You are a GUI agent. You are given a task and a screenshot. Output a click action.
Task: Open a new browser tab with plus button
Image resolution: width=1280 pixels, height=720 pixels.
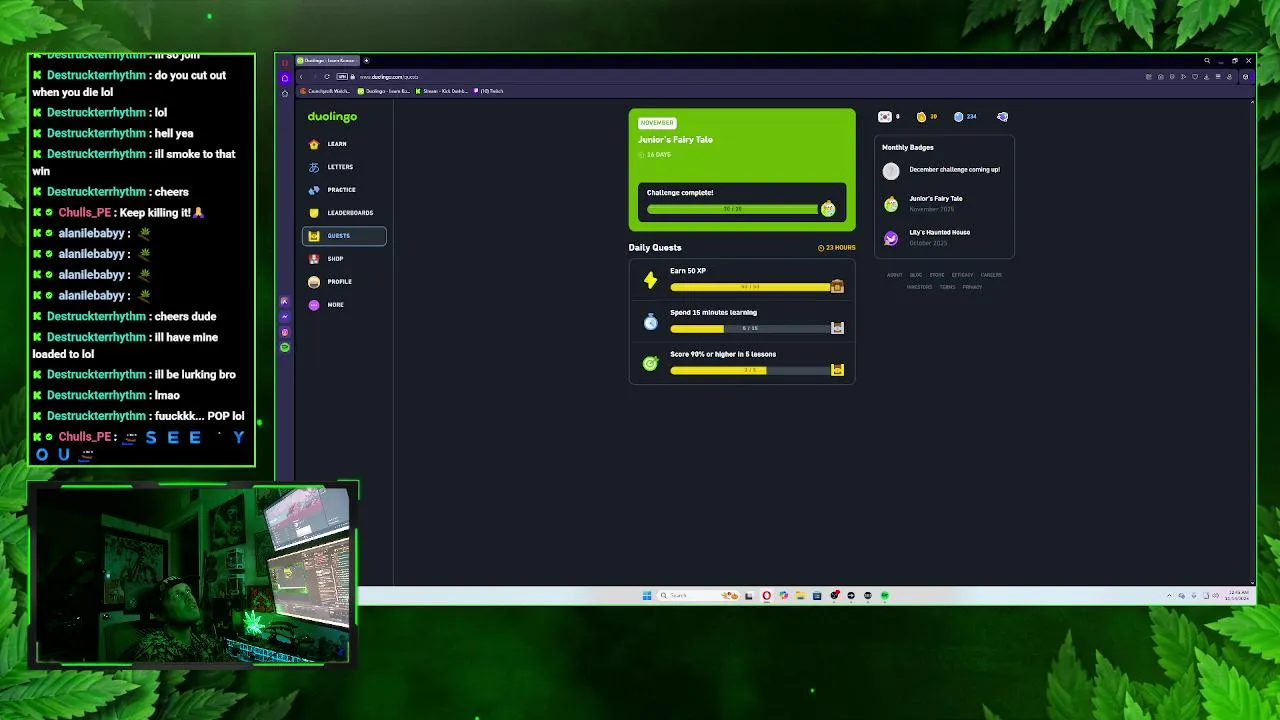coord(366,61)
